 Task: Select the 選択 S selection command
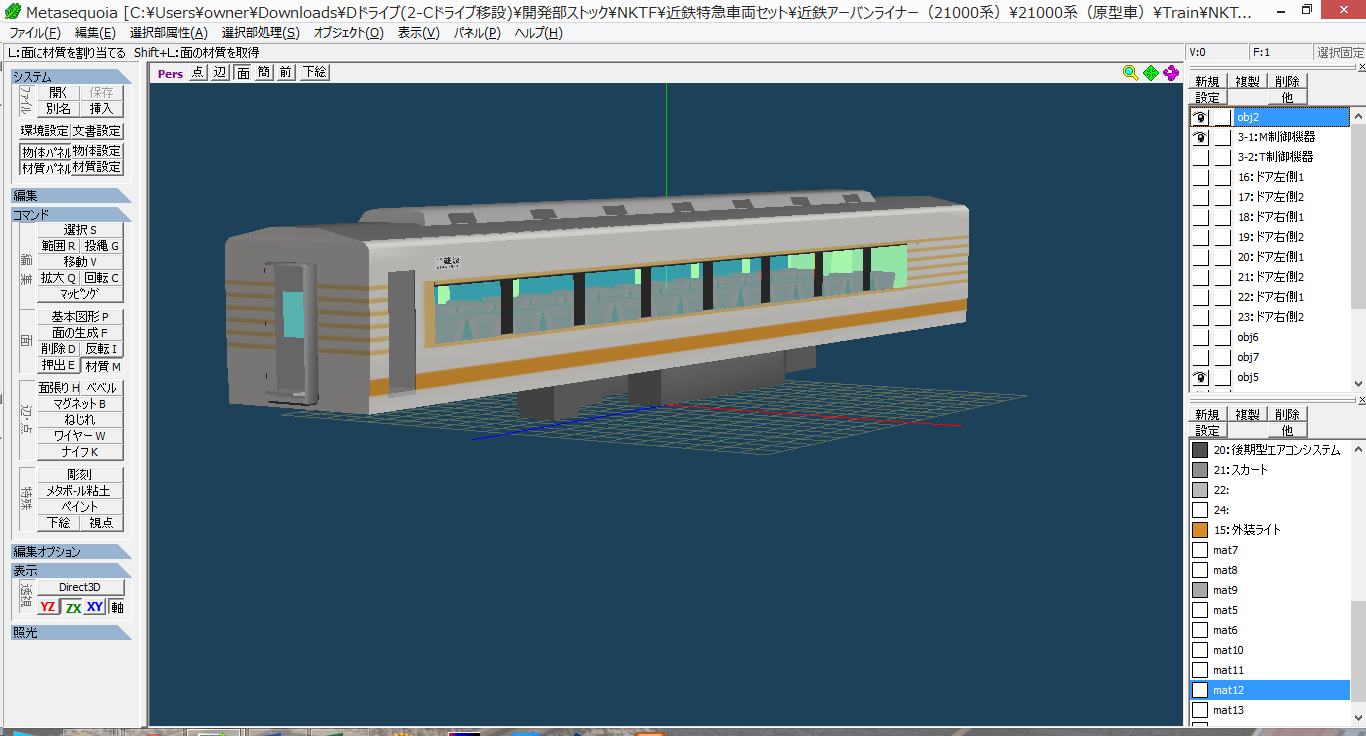click(x=80, y=230)
